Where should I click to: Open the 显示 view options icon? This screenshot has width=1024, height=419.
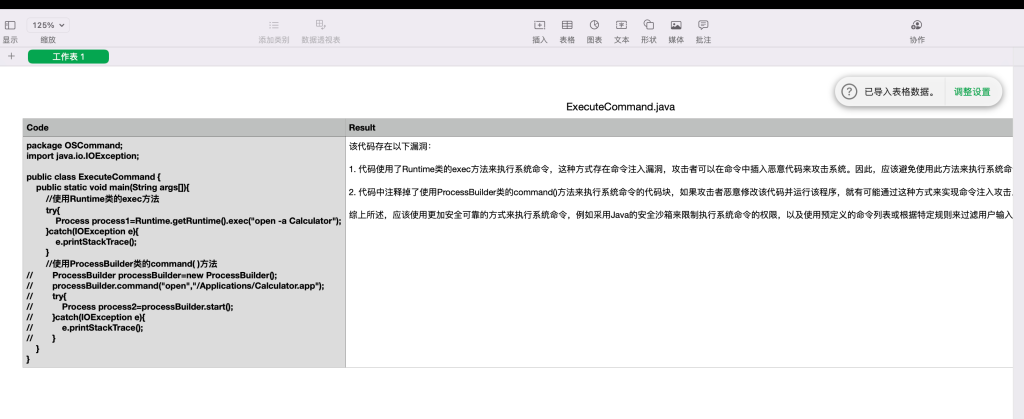point(10,25)
